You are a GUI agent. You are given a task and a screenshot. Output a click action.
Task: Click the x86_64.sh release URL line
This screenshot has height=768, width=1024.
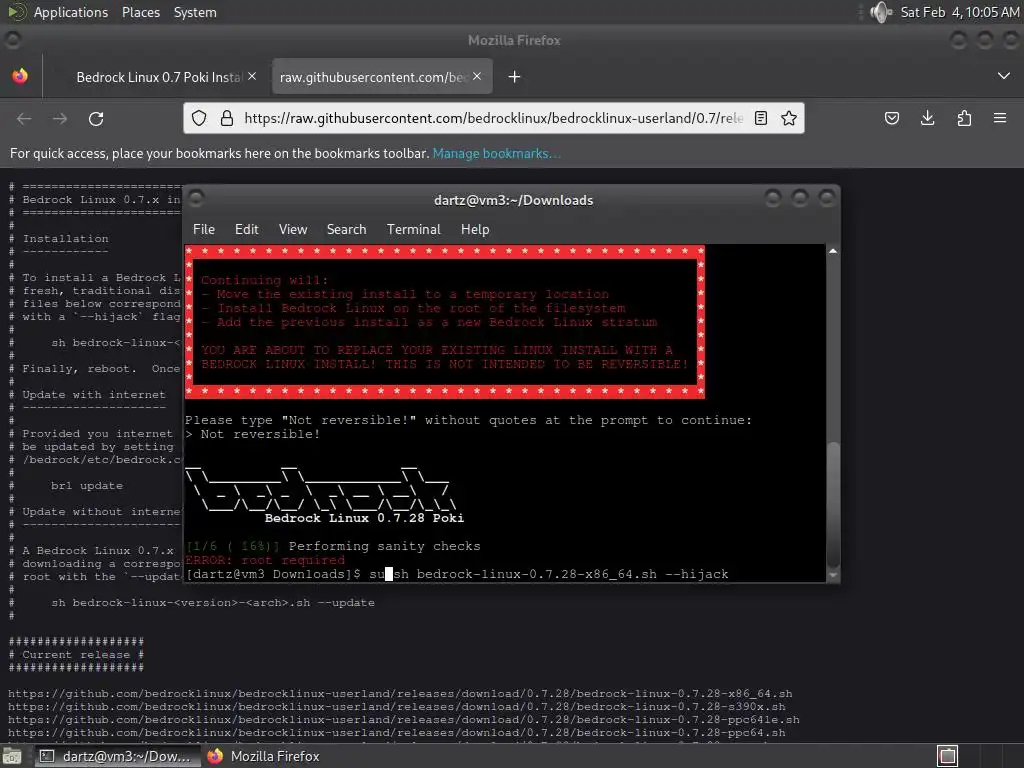point(400,694)
